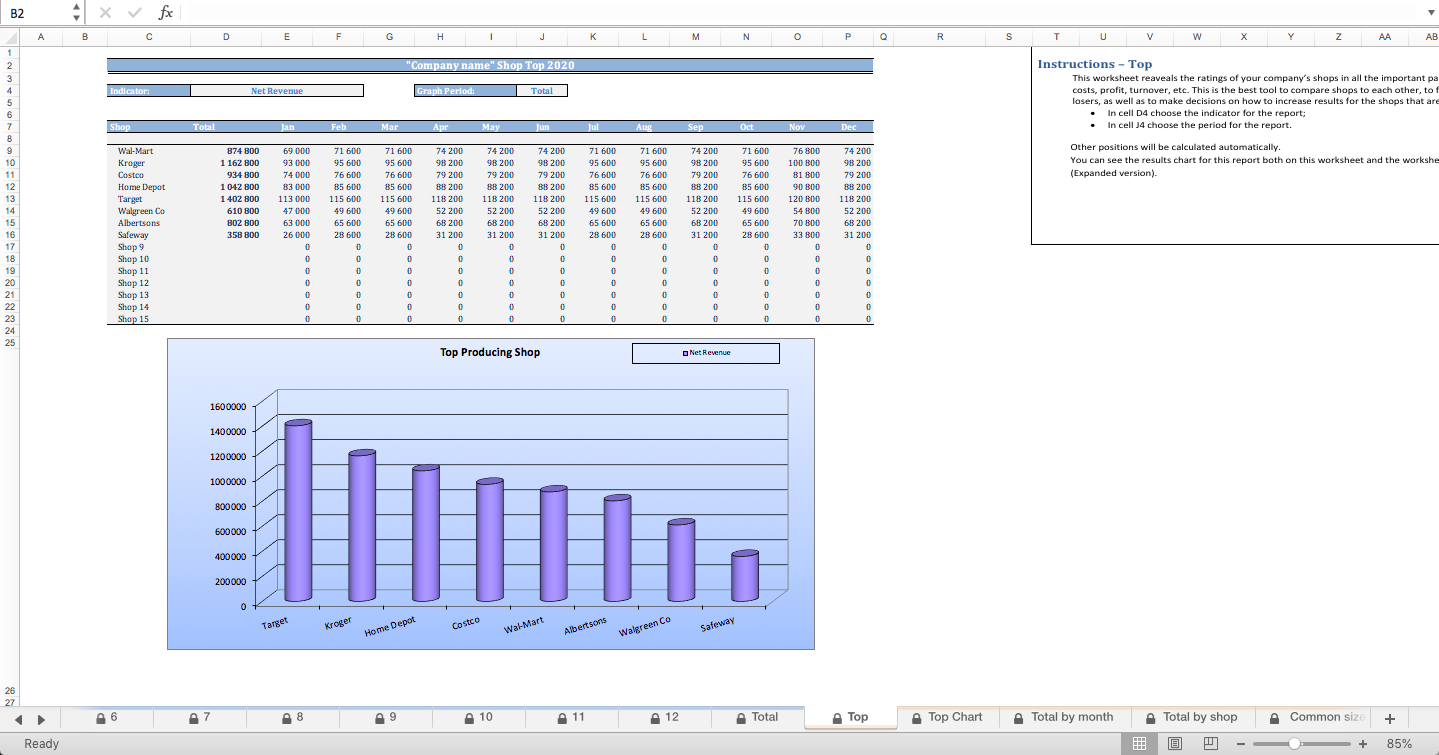The height and width of the screenshot is (755, 1439).
Task: Switch to Page Break Preview icon
Action: click(x=1210, y=743)
